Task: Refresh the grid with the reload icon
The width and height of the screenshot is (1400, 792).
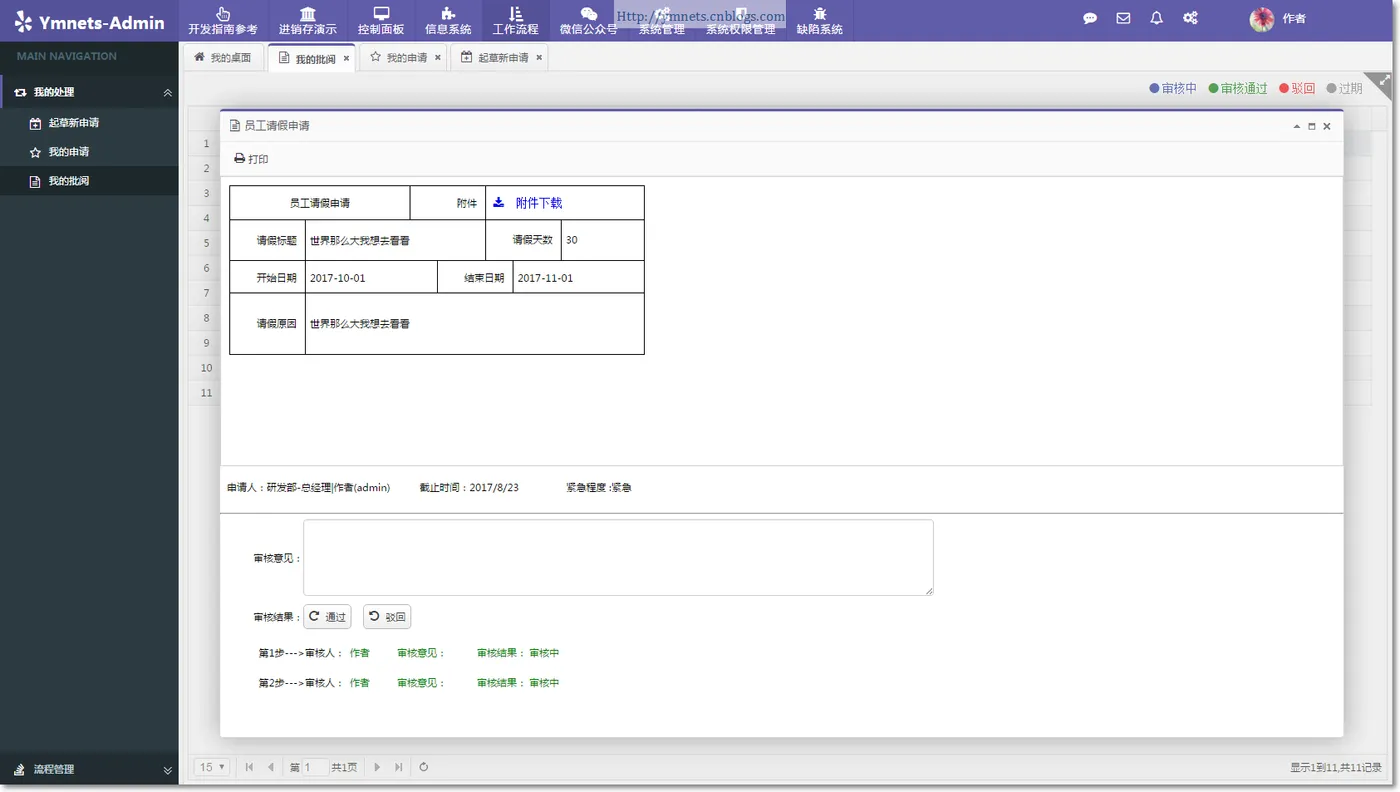Action: (424, 767)
